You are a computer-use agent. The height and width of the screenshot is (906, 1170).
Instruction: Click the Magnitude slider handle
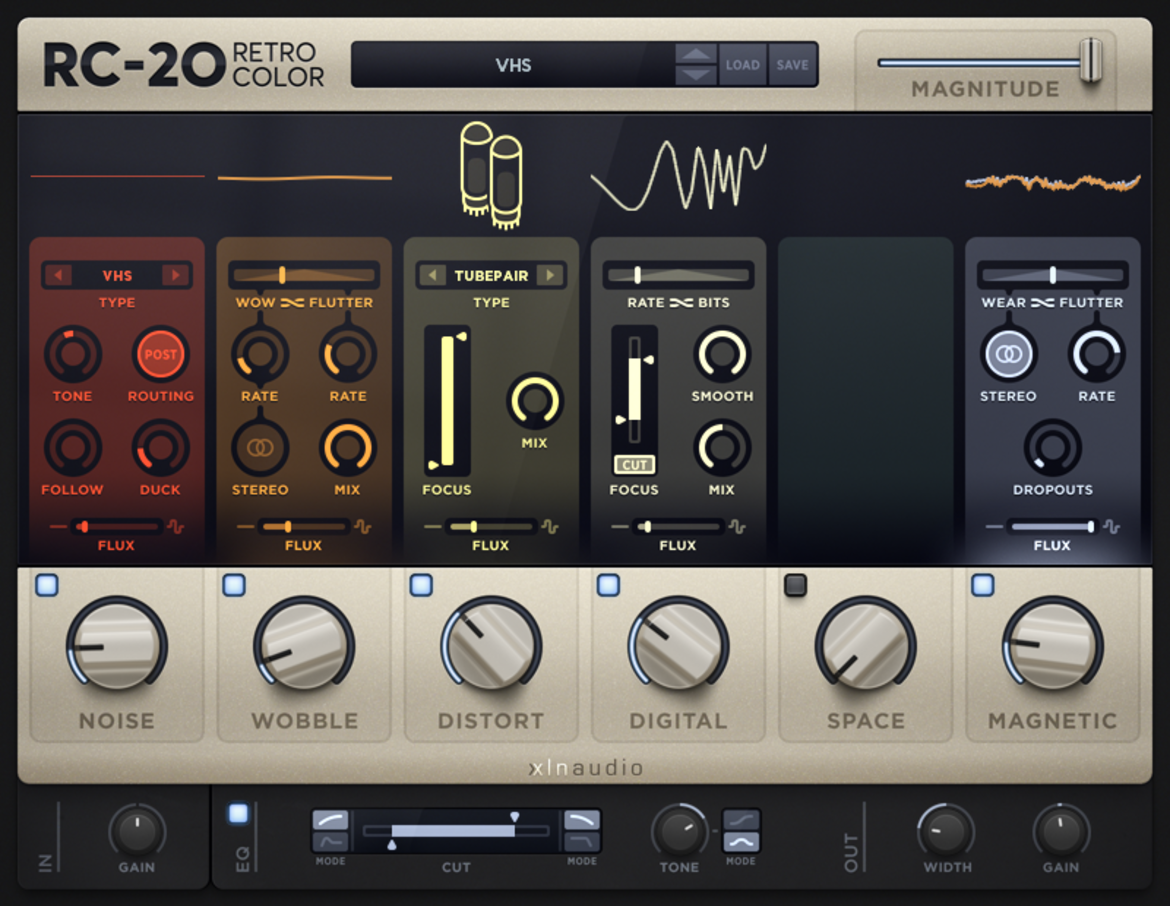click(1091, 60)
